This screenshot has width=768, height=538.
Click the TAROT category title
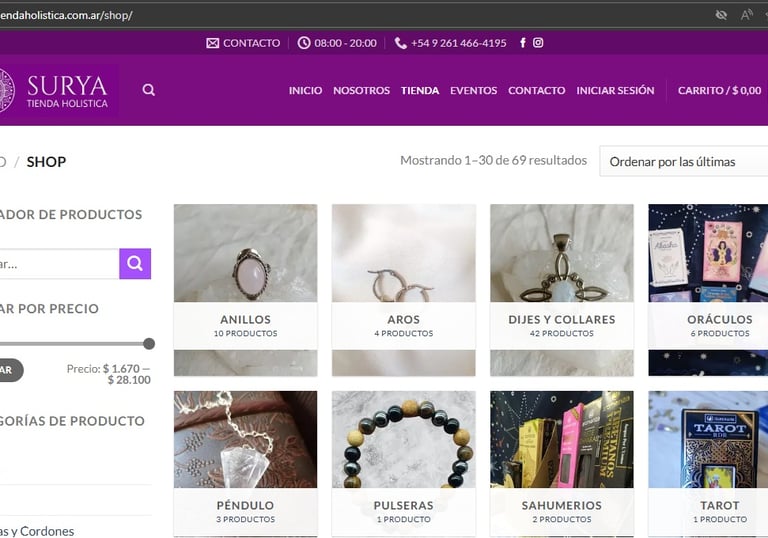(720, 505)
